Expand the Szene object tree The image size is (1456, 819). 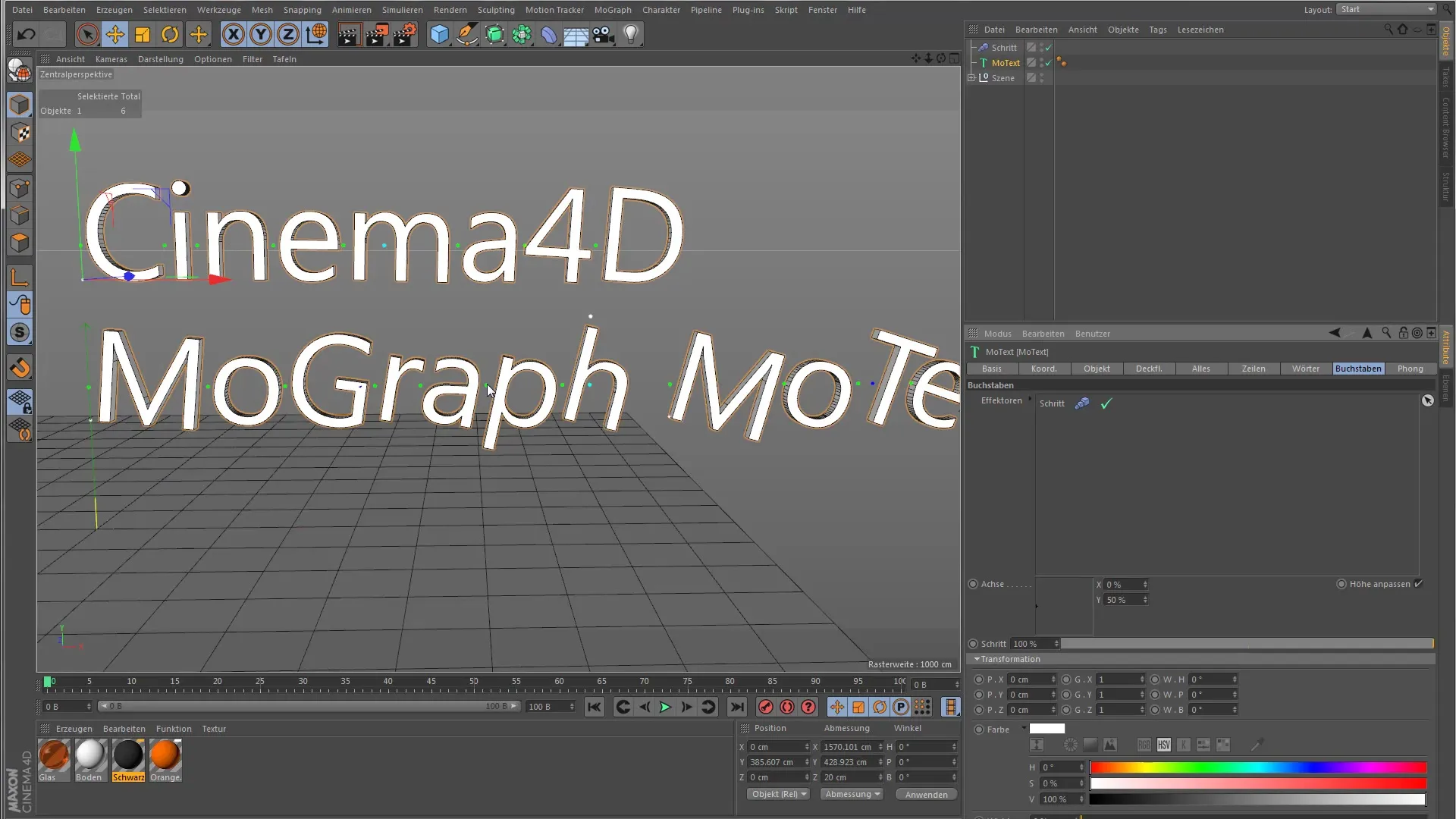point(971,78)
